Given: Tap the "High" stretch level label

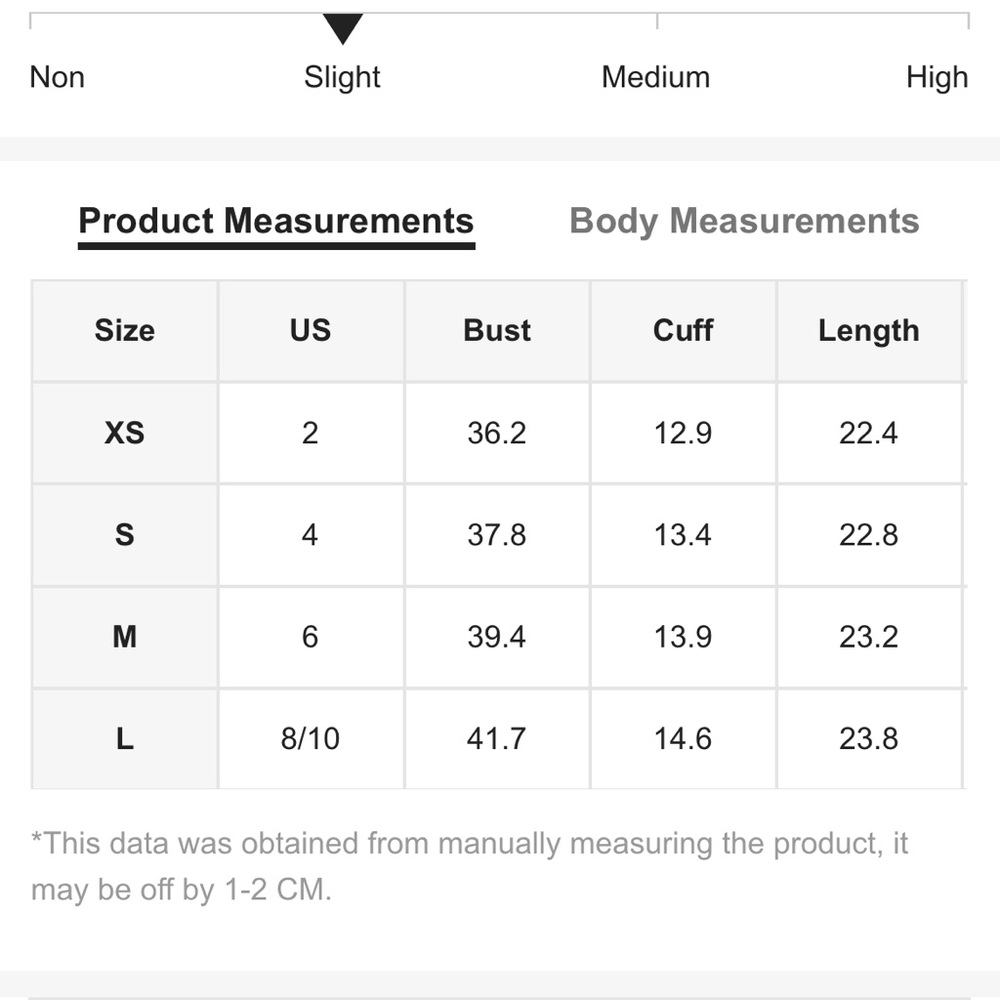Looking at the screenshot, I should click(936, 77).
